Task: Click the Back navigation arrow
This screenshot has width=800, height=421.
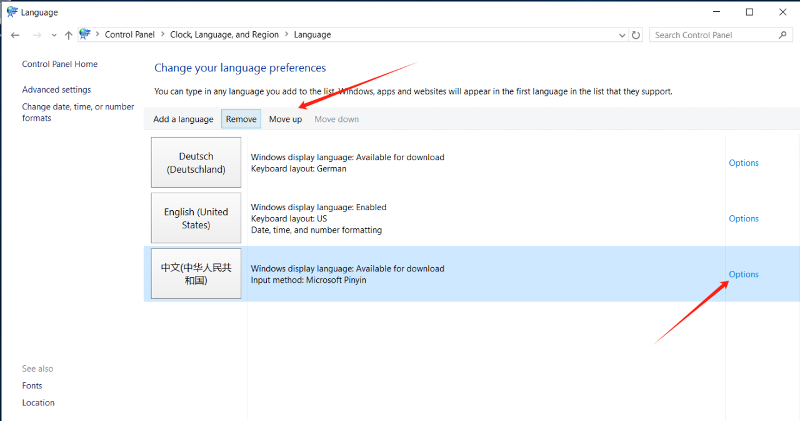Action: point(15,35)
